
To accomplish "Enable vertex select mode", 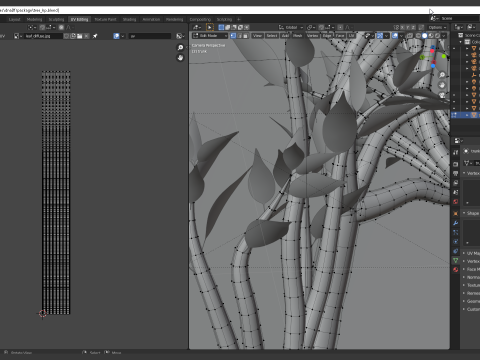I will [x=233, y=36].
